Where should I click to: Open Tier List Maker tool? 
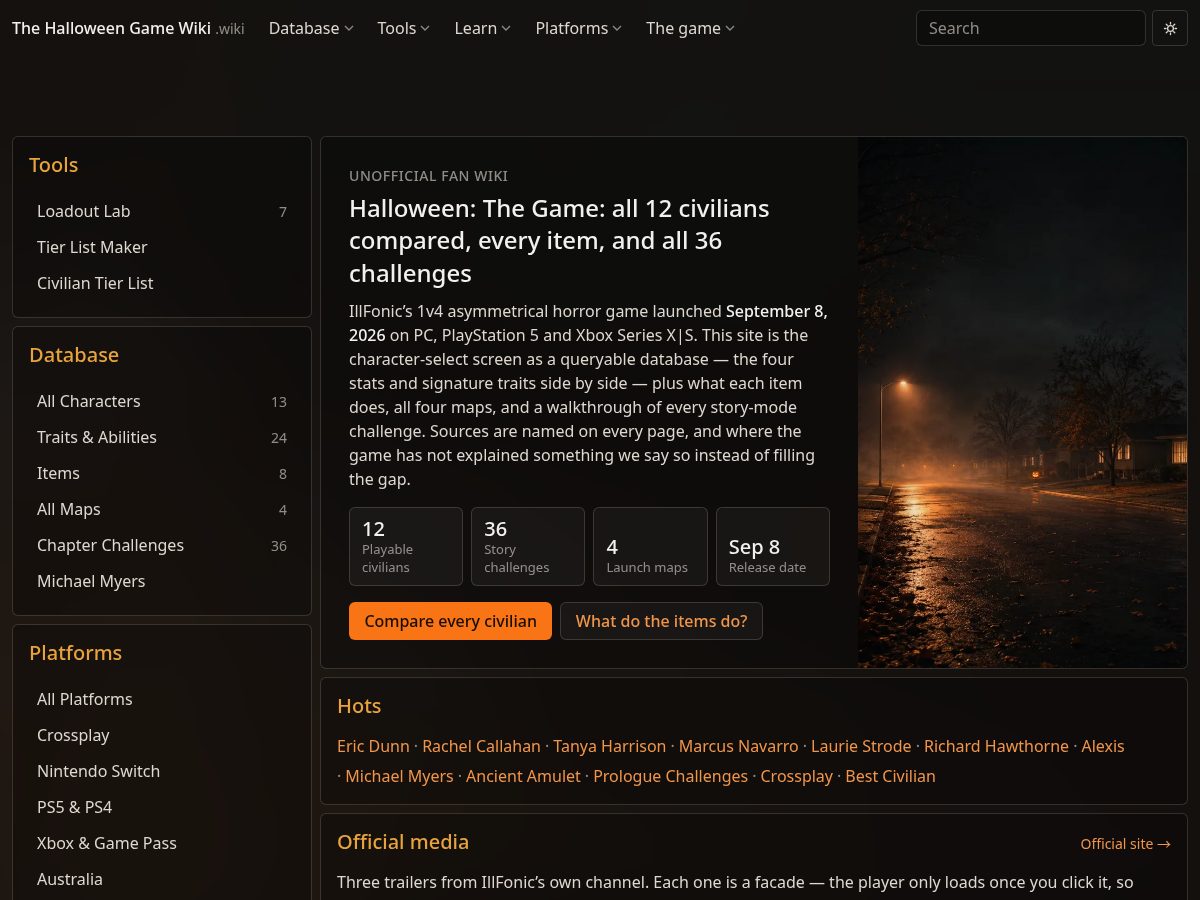(x=162, y=247)
